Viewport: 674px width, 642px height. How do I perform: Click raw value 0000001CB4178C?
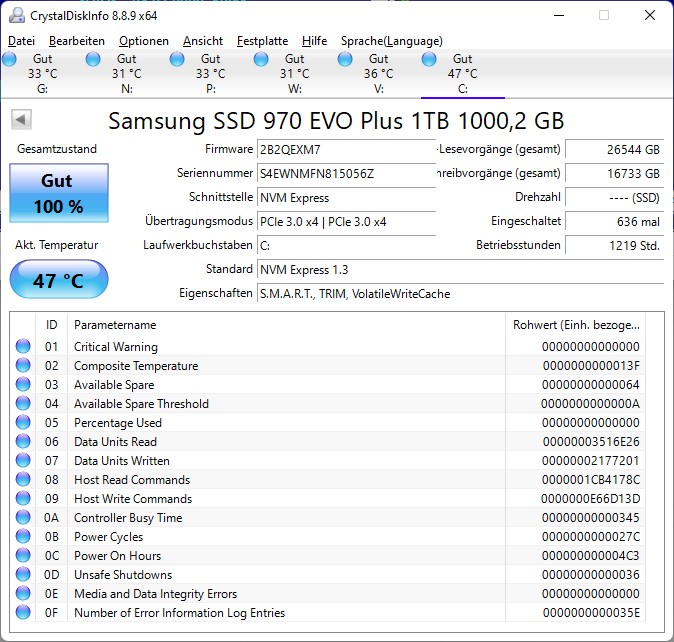click(x=591, y=480)
